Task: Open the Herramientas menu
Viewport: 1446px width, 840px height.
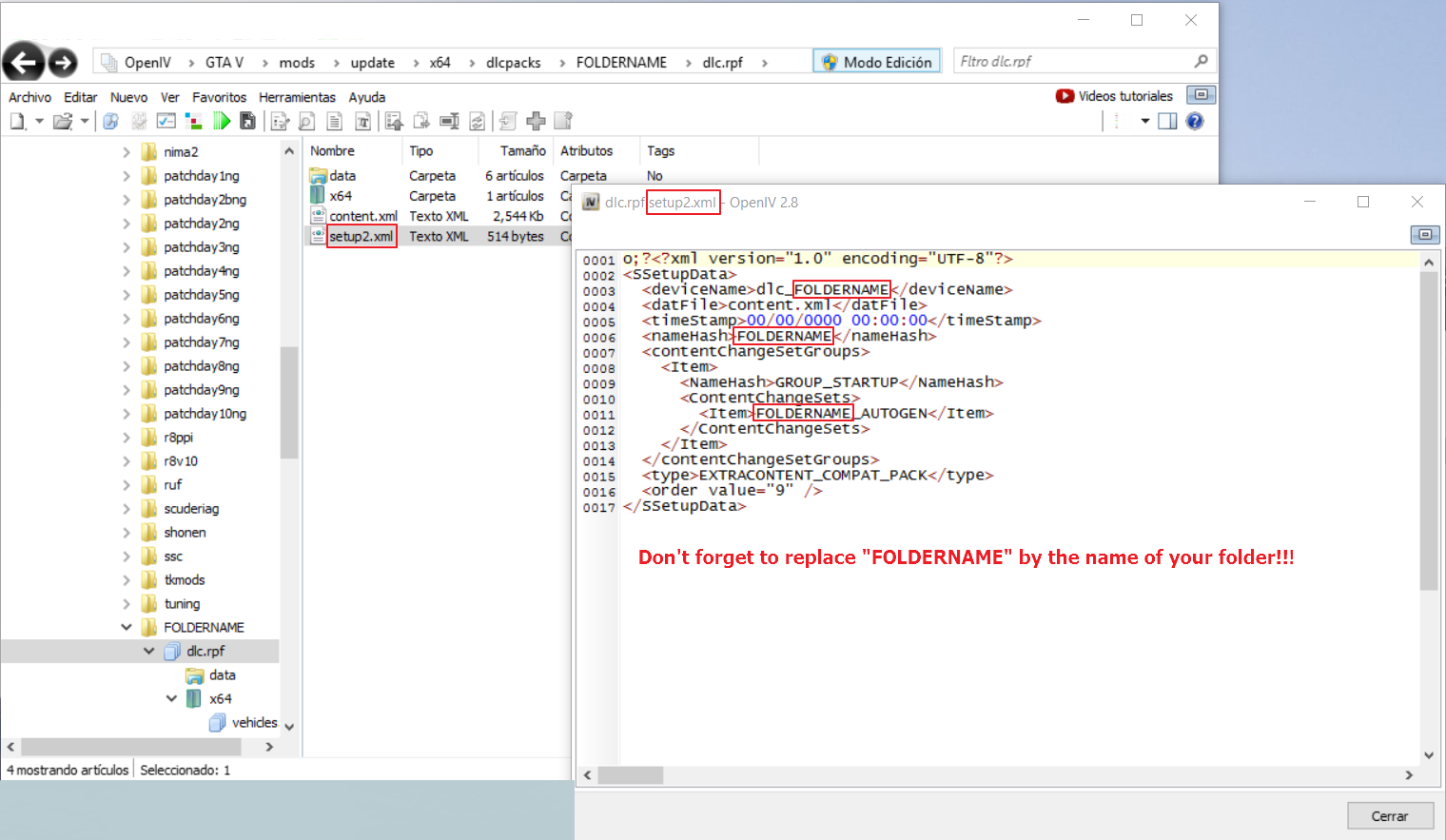Action: pos(297,97)
